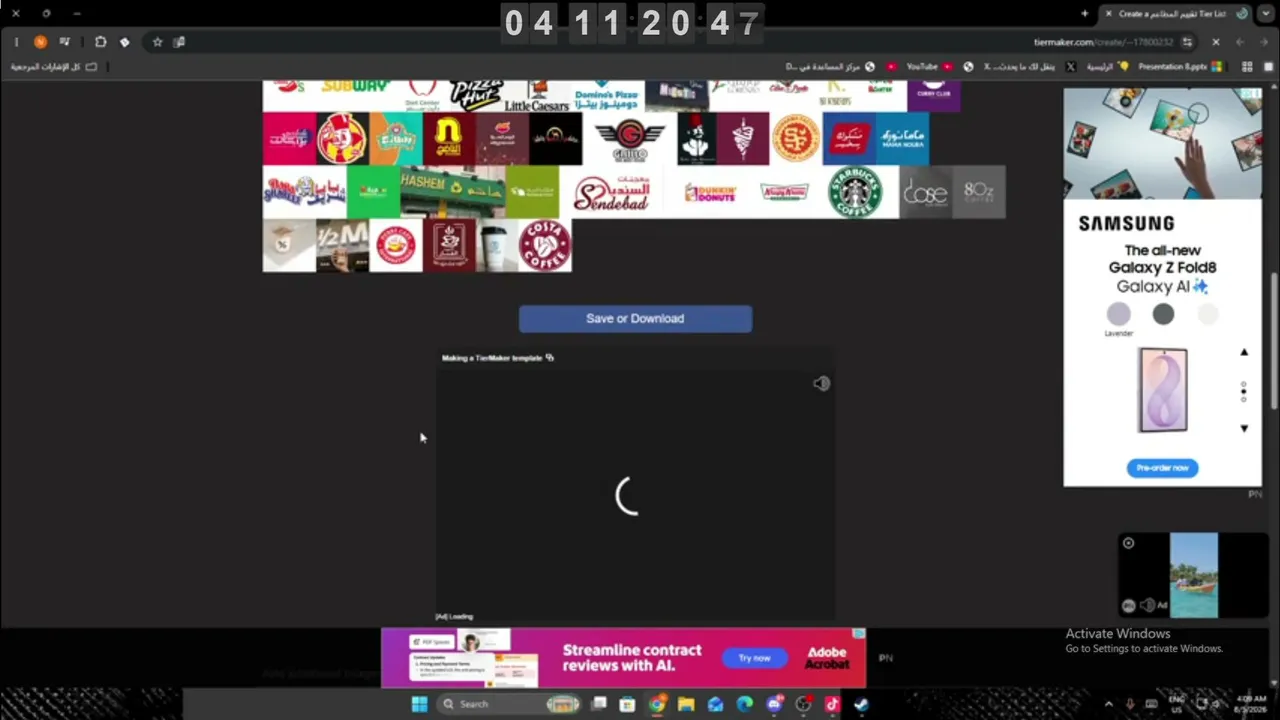
Task: Open the orange Chrome profile avatar
Action: pyautogui.click(x=40, y=42)
